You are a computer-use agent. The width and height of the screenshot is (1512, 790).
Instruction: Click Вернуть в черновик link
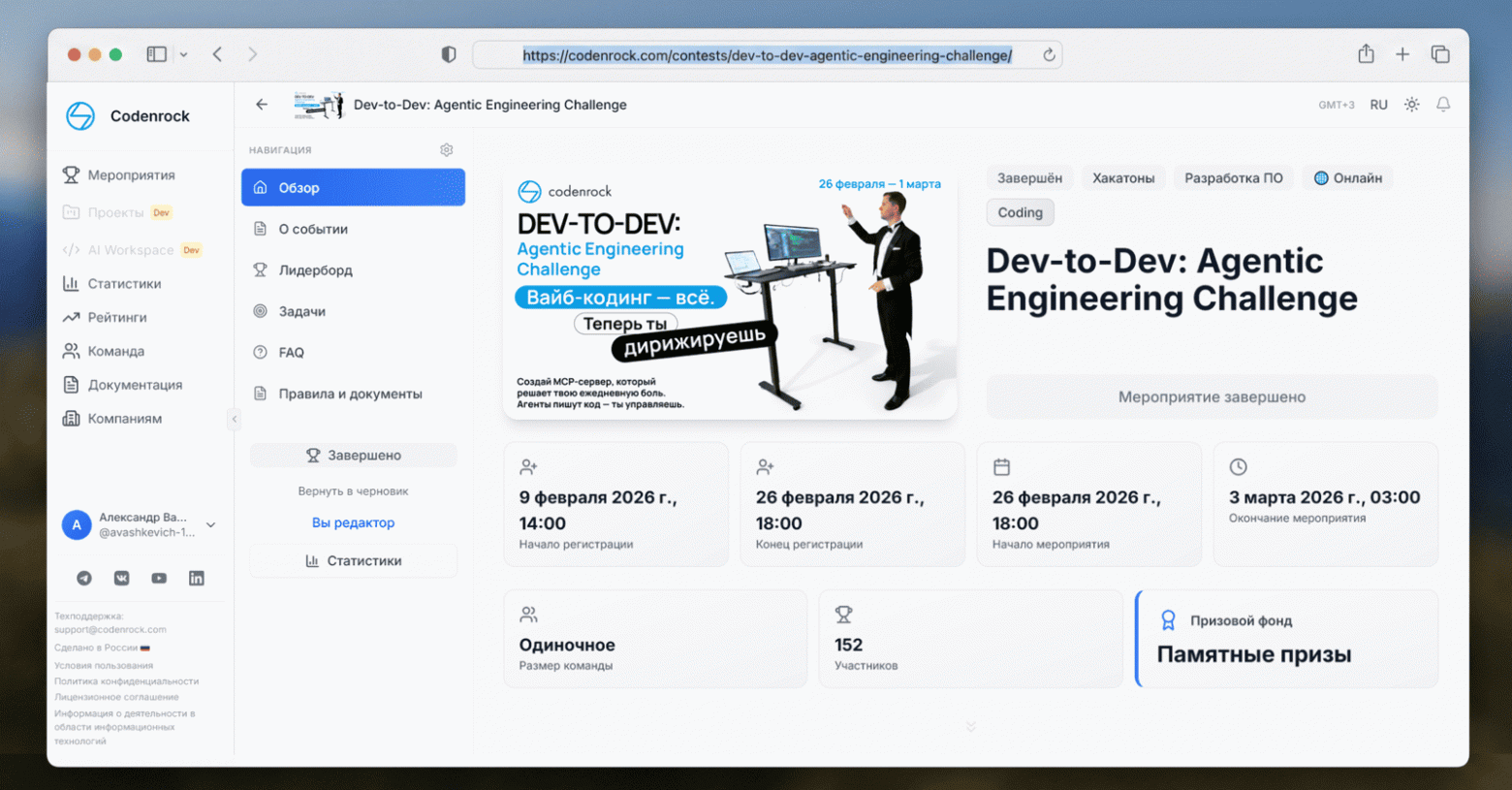pos(353,491)
